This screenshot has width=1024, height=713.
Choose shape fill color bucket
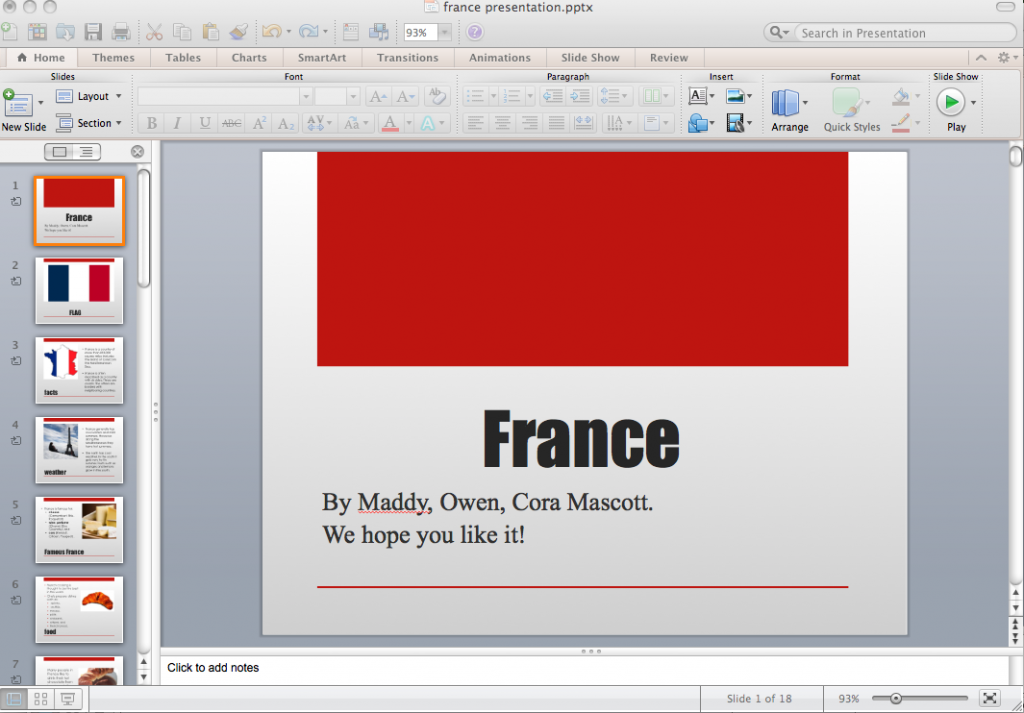click(x=901, y=97)
